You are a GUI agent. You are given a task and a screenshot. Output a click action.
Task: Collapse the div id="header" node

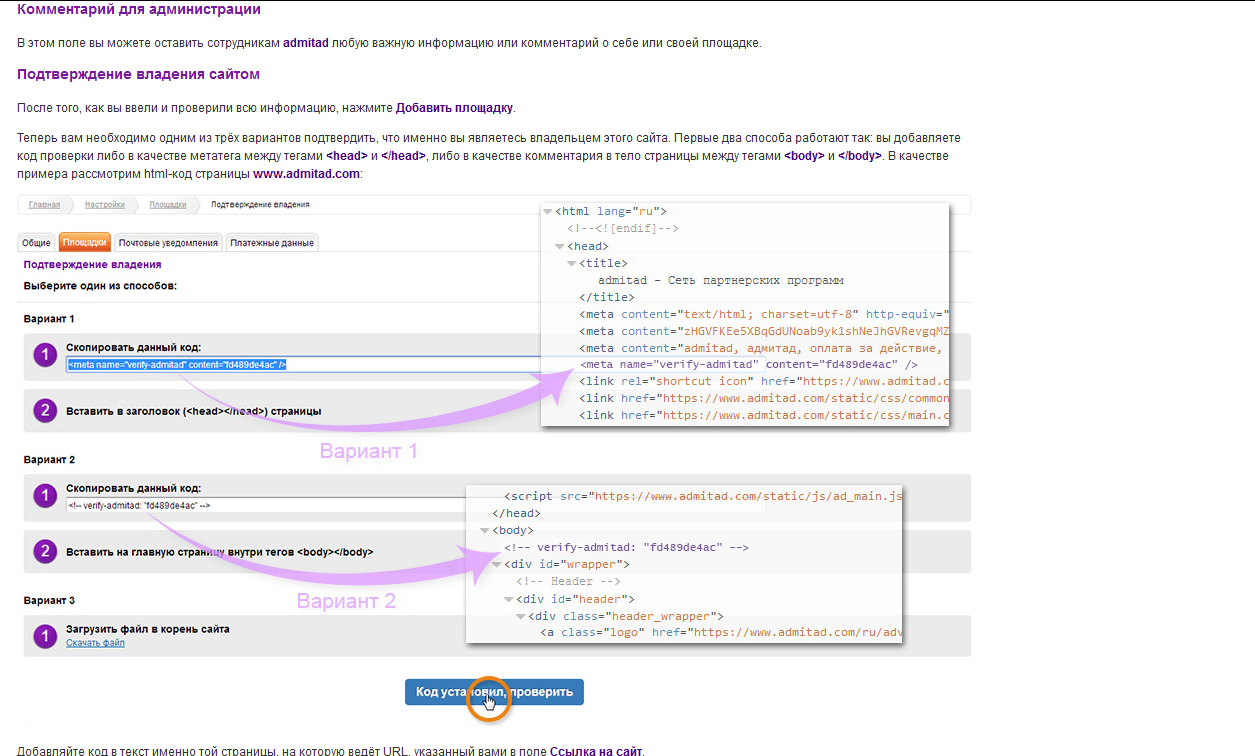coord(508,598)
